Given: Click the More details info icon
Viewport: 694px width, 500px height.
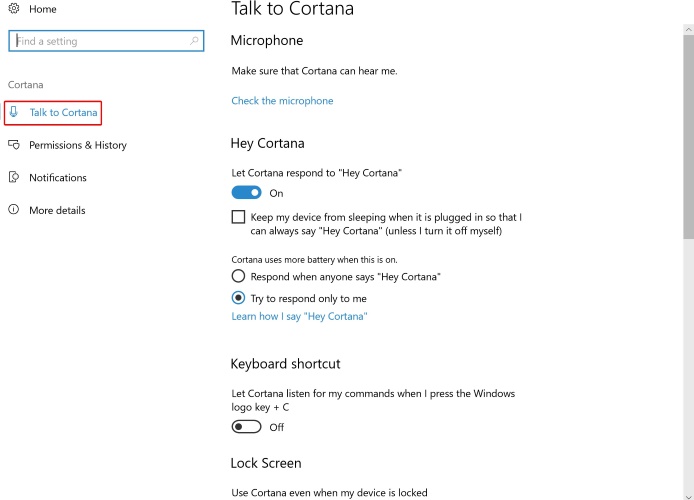Looking at the screenshot, I should (x=14, y=209).
